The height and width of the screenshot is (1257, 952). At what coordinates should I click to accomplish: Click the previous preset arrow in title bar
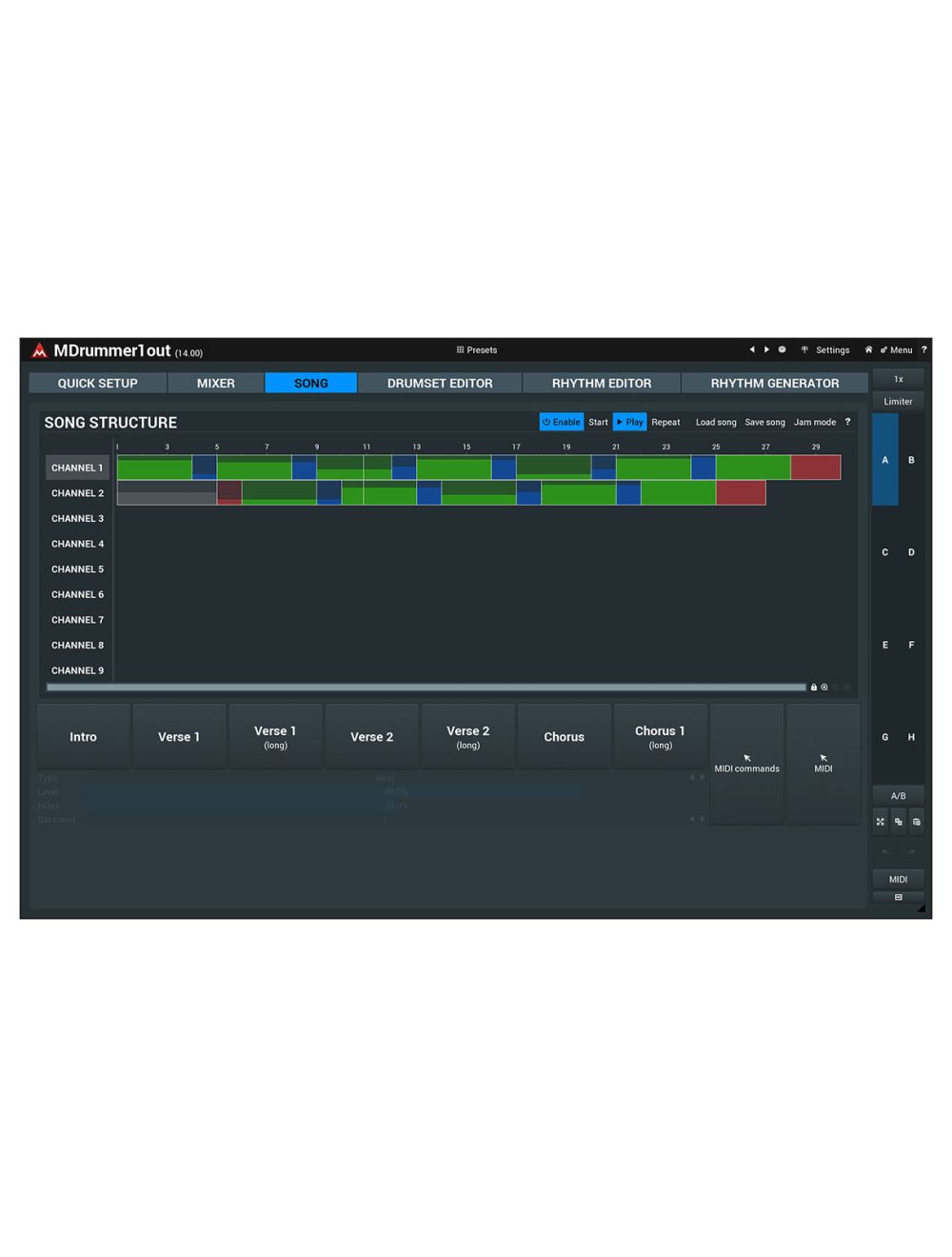752,349
